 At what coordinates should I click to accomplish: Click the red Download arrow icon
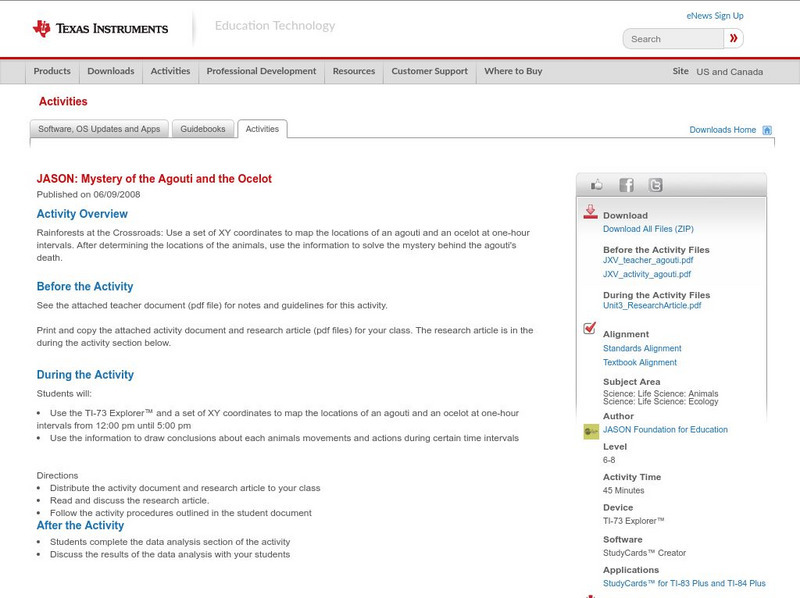(590, 212)
